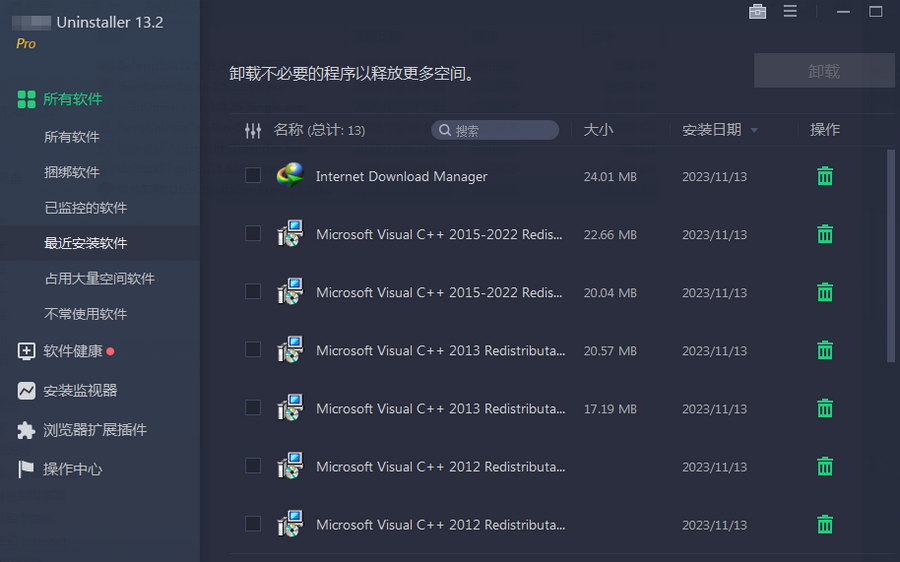
Task: Open 浏览器扩展插件 section
Action: pos(95,430)
